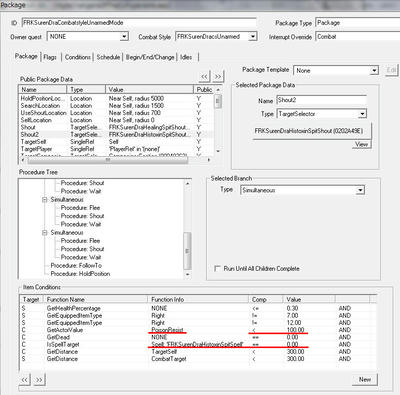
Task: Click << button below Item Conditions
Action: tap(25, 379)
